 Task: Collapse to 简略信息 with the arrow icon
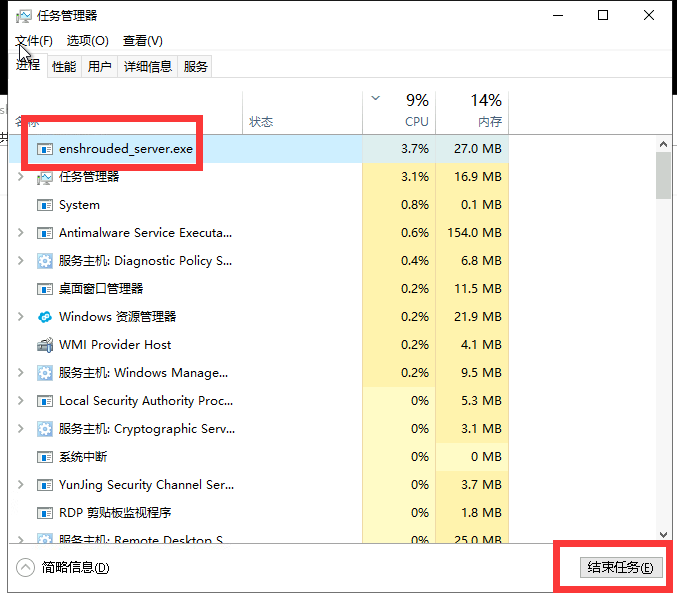pos(25,567)
